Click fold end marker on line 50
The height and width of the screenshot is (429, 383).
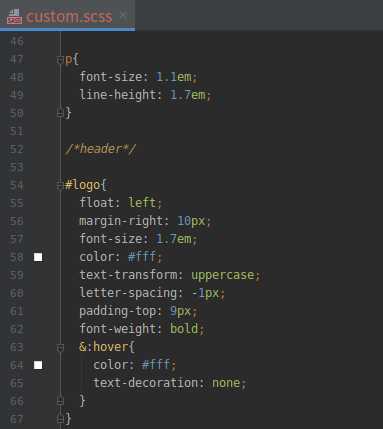[60, 113]
